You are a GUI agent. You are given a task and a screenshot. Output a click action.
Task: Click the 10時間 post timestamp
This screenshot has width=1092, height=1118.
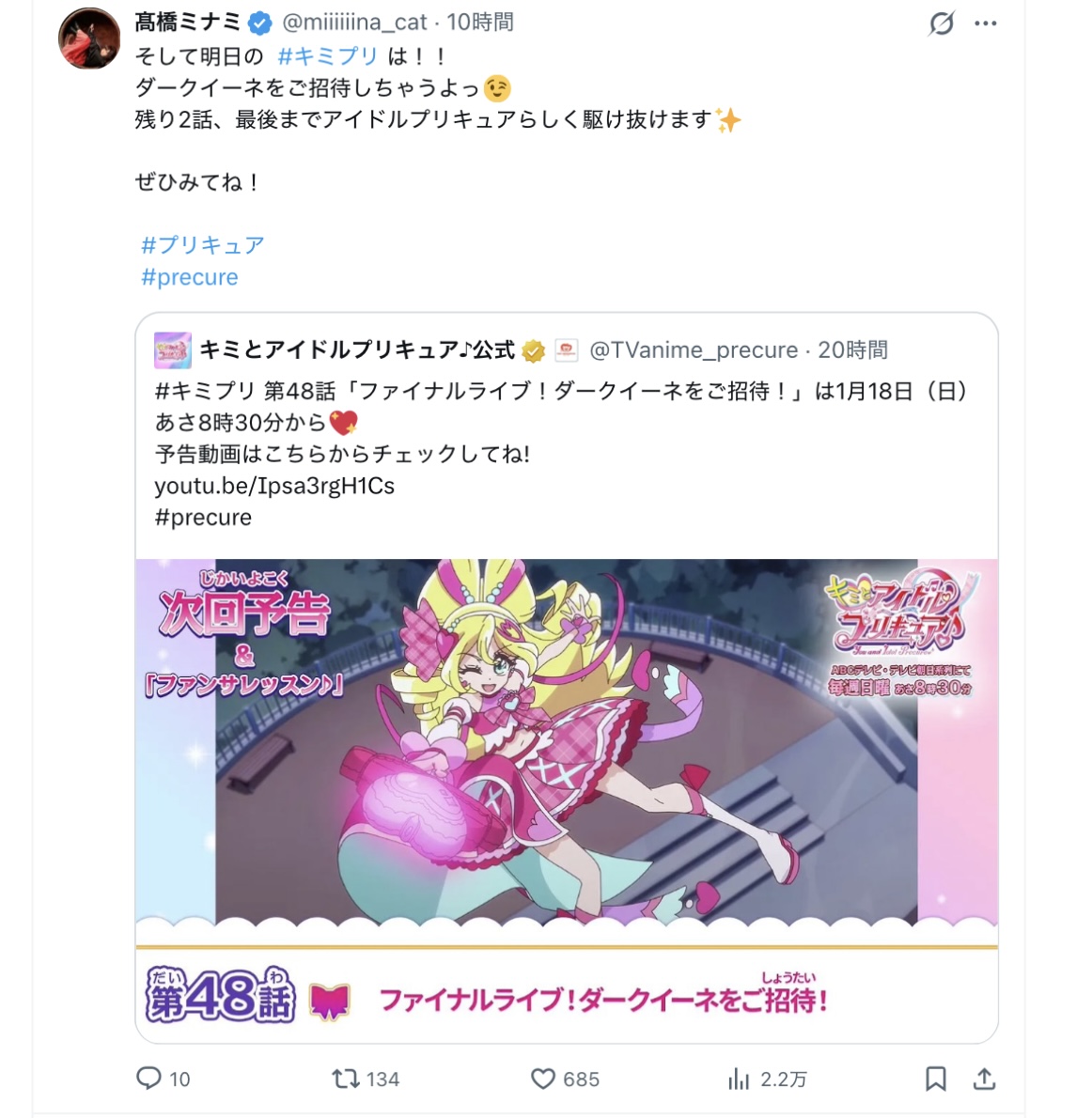480,23
